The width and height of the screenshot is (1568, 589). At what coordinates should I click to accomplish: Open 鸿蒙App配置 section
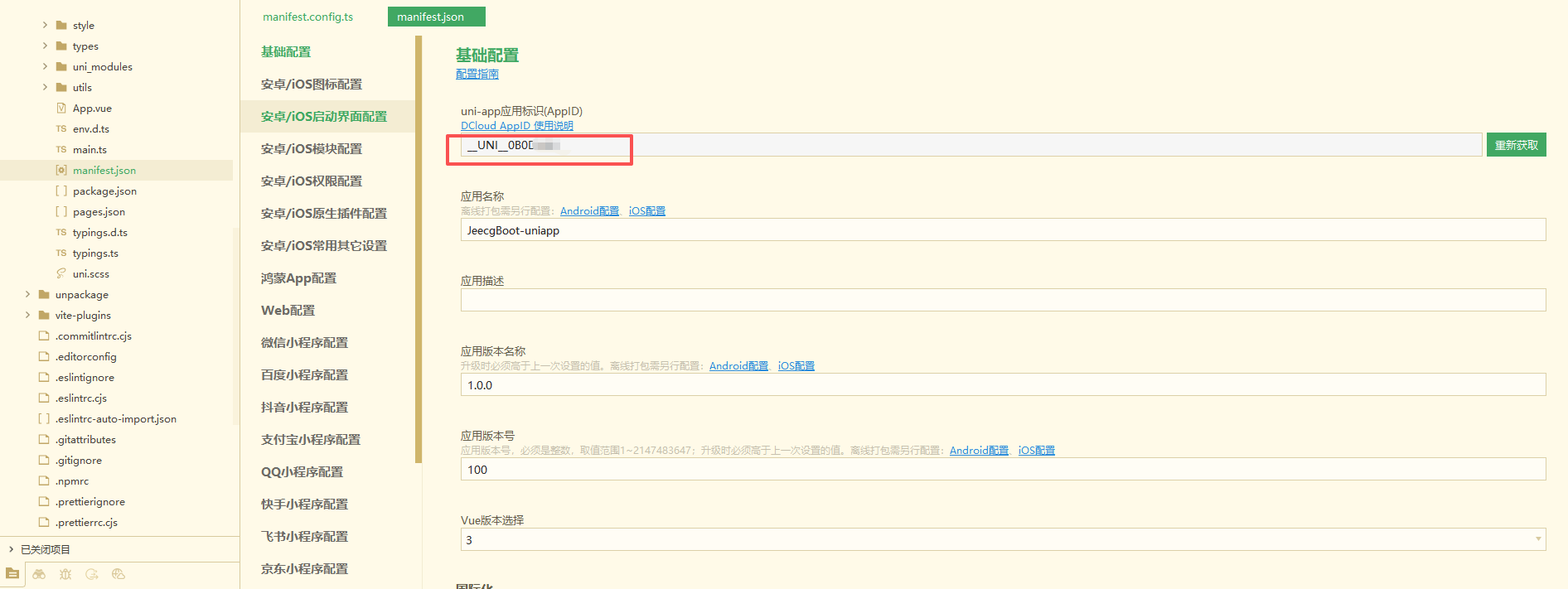(298, 278)
